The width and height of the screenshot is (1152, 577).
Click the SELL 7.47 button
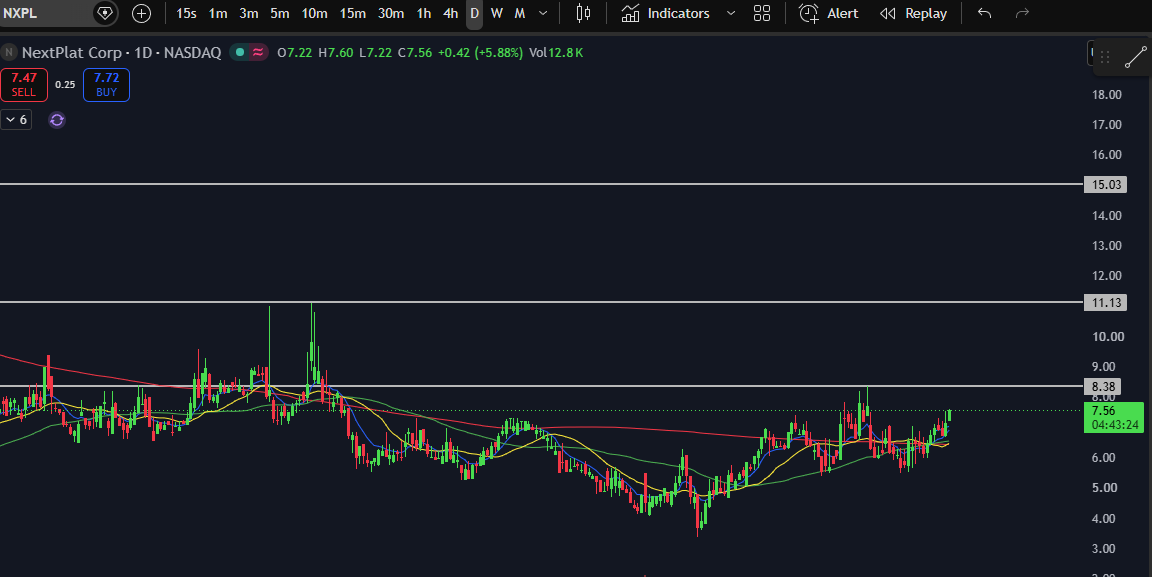point(24,85)
